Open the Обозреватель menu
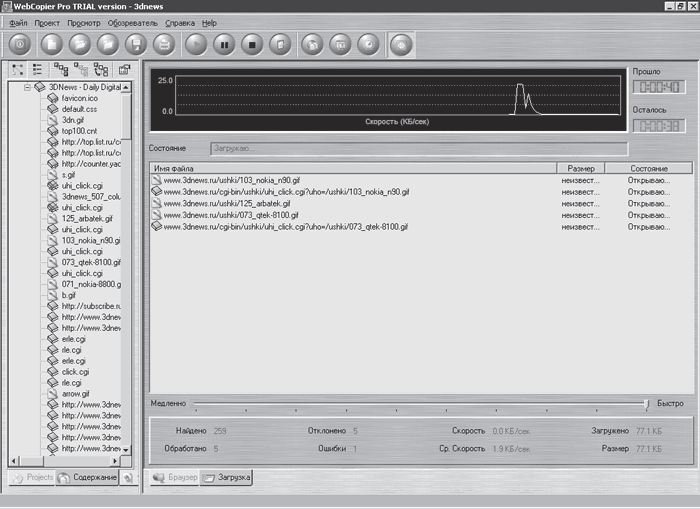The image size is (700, 509). click(133, 23)
